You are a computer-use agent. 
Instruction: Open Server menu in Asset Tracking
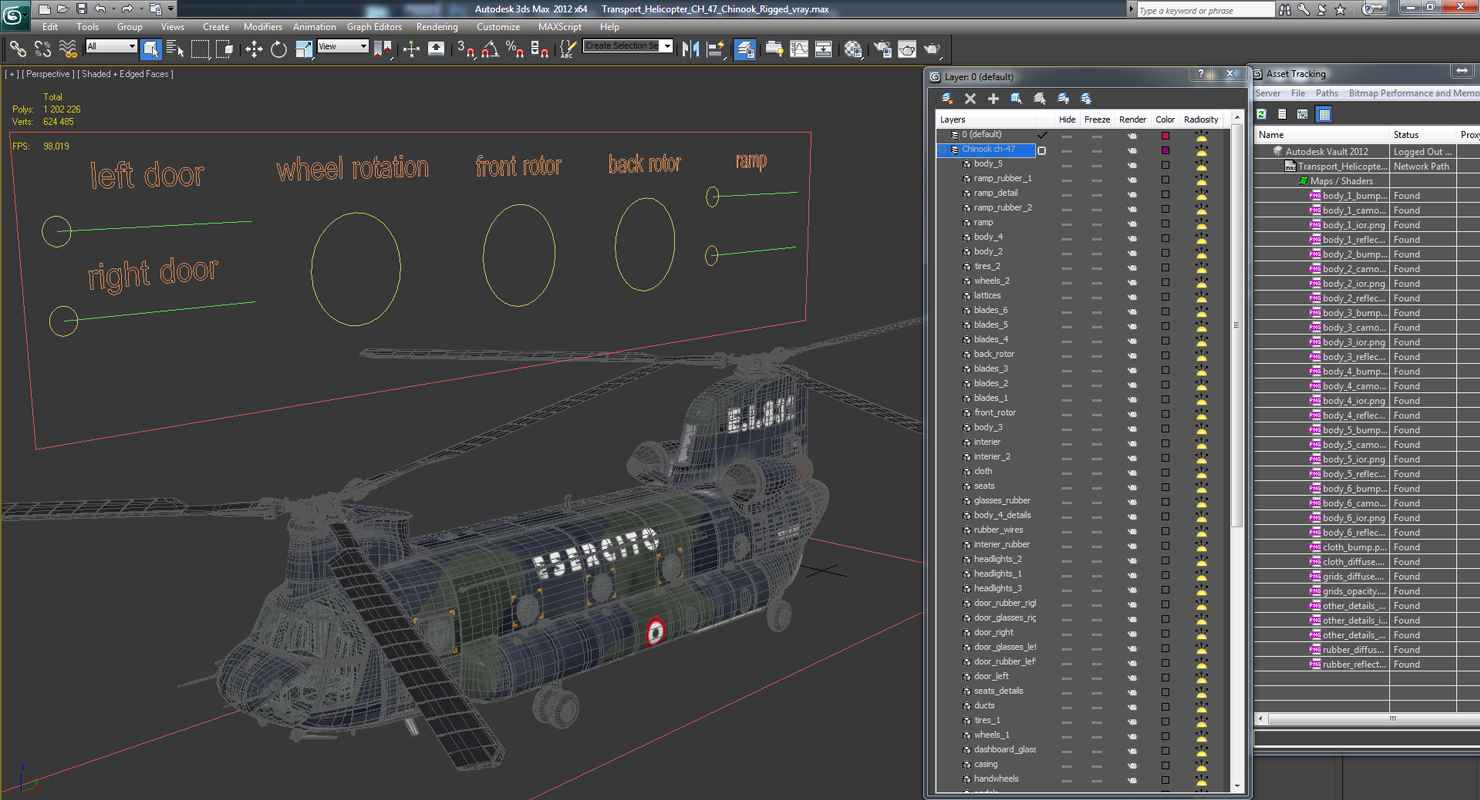point(1268,93)
